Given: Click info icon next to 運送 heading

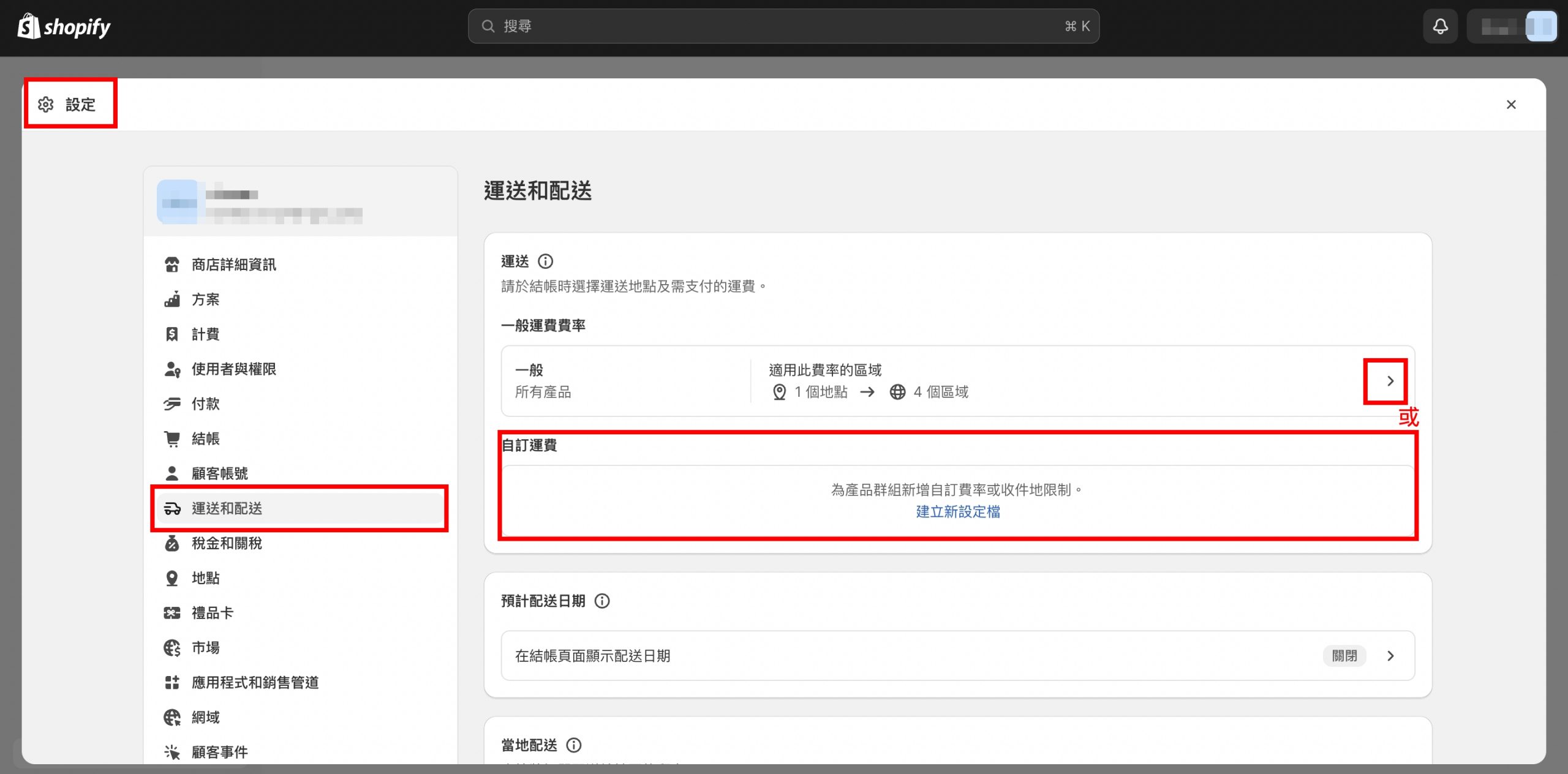Looking at the screenshot, I should (x=545, y=261).
